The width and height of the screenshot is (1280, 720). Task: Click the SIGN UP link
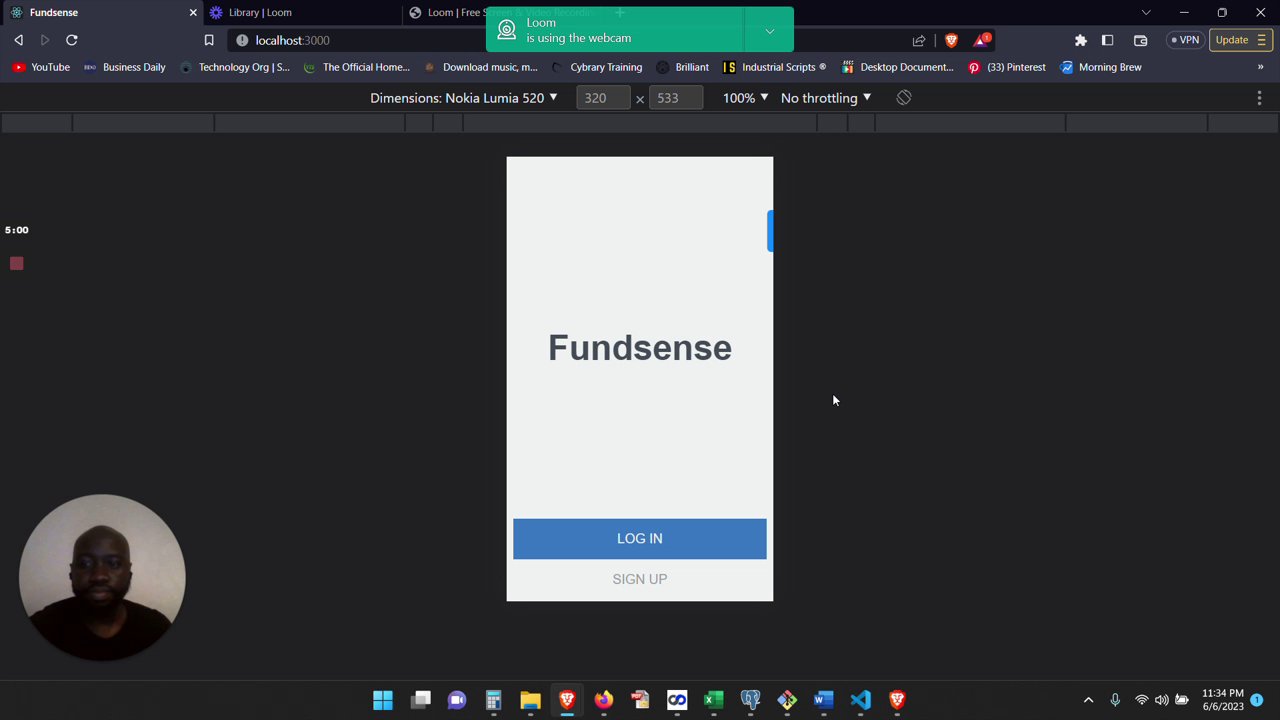click(x=640, y=579)
